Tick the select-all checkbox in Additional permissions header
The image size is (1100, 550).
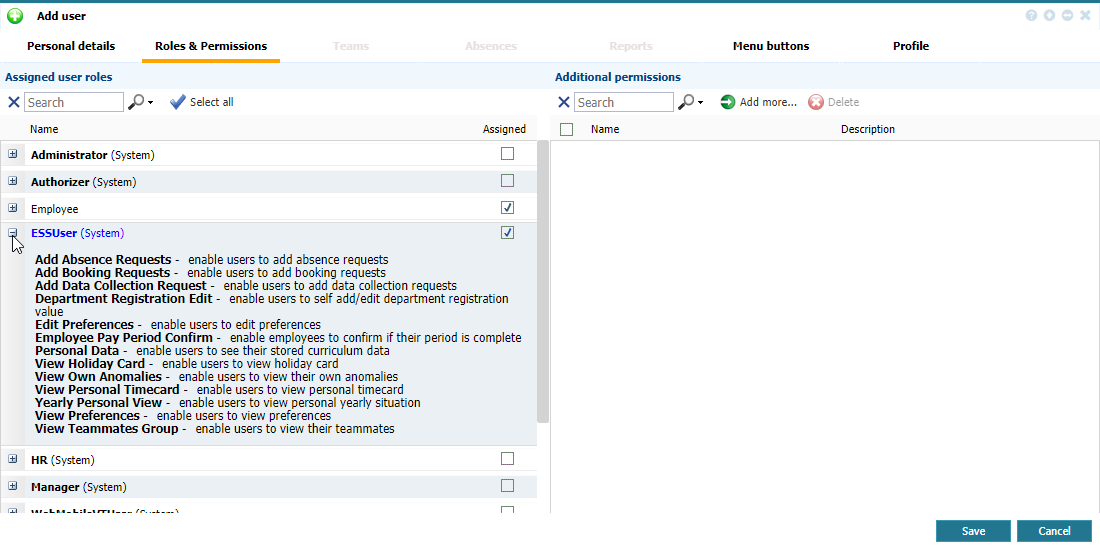tap(567, 129)
